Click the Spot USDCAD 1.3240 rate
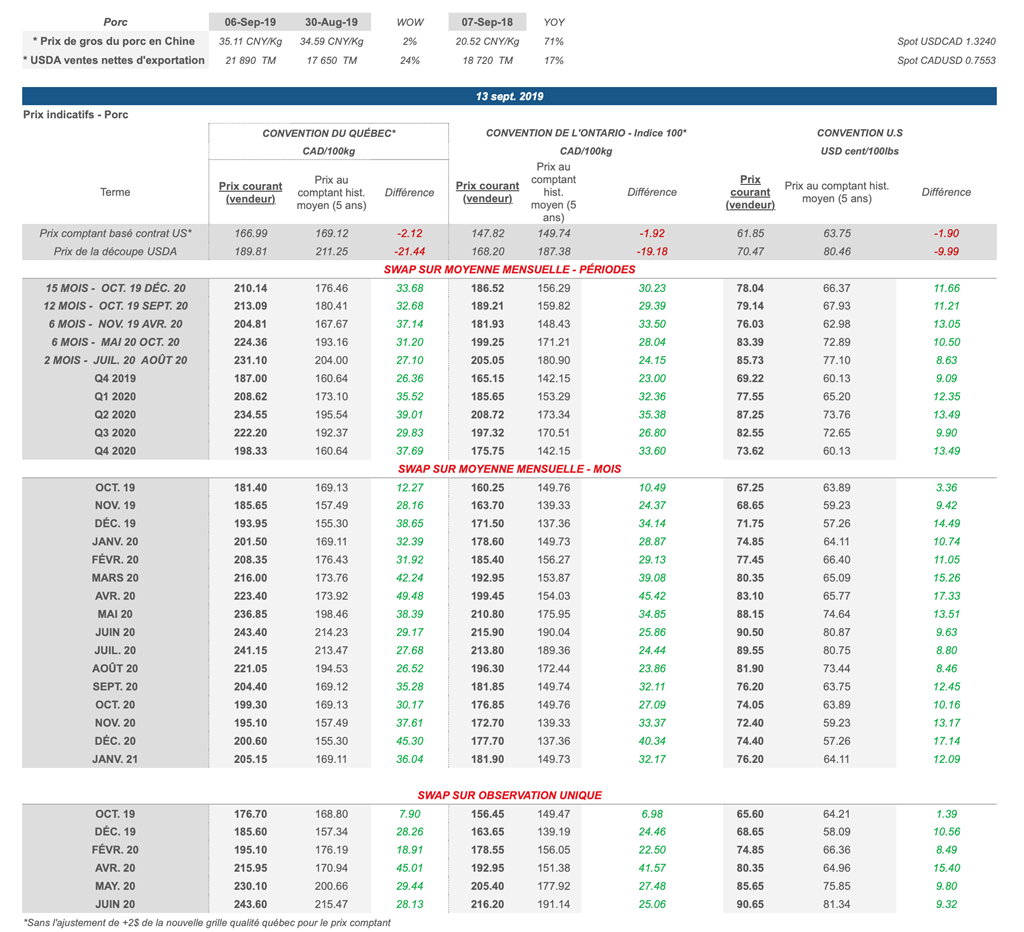The width and height of the screenshot is (1024, 932). (x=946, y=42)
